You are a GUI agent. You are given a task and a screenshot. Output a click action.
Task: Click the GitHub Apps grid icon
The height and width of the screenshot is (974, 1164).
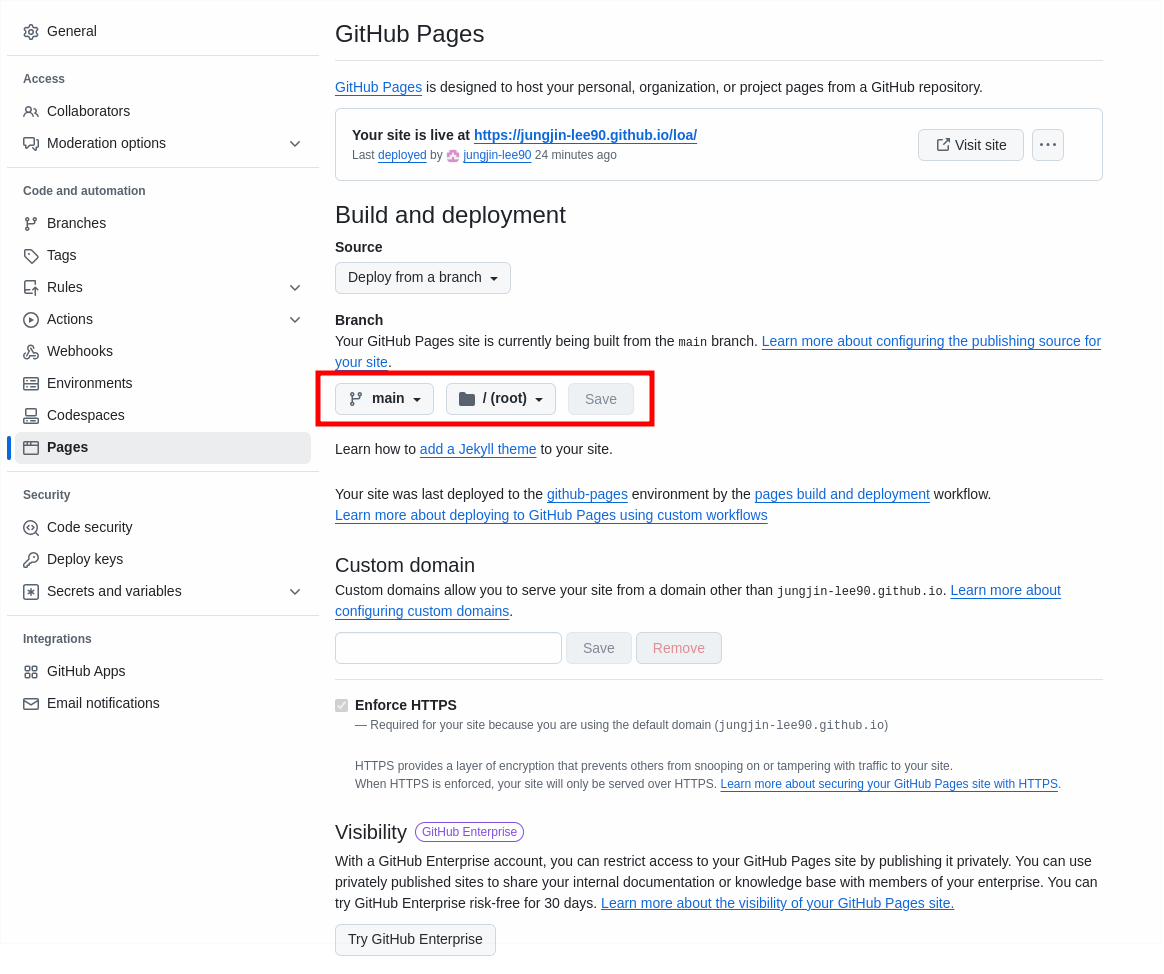(x=30, y=671)
